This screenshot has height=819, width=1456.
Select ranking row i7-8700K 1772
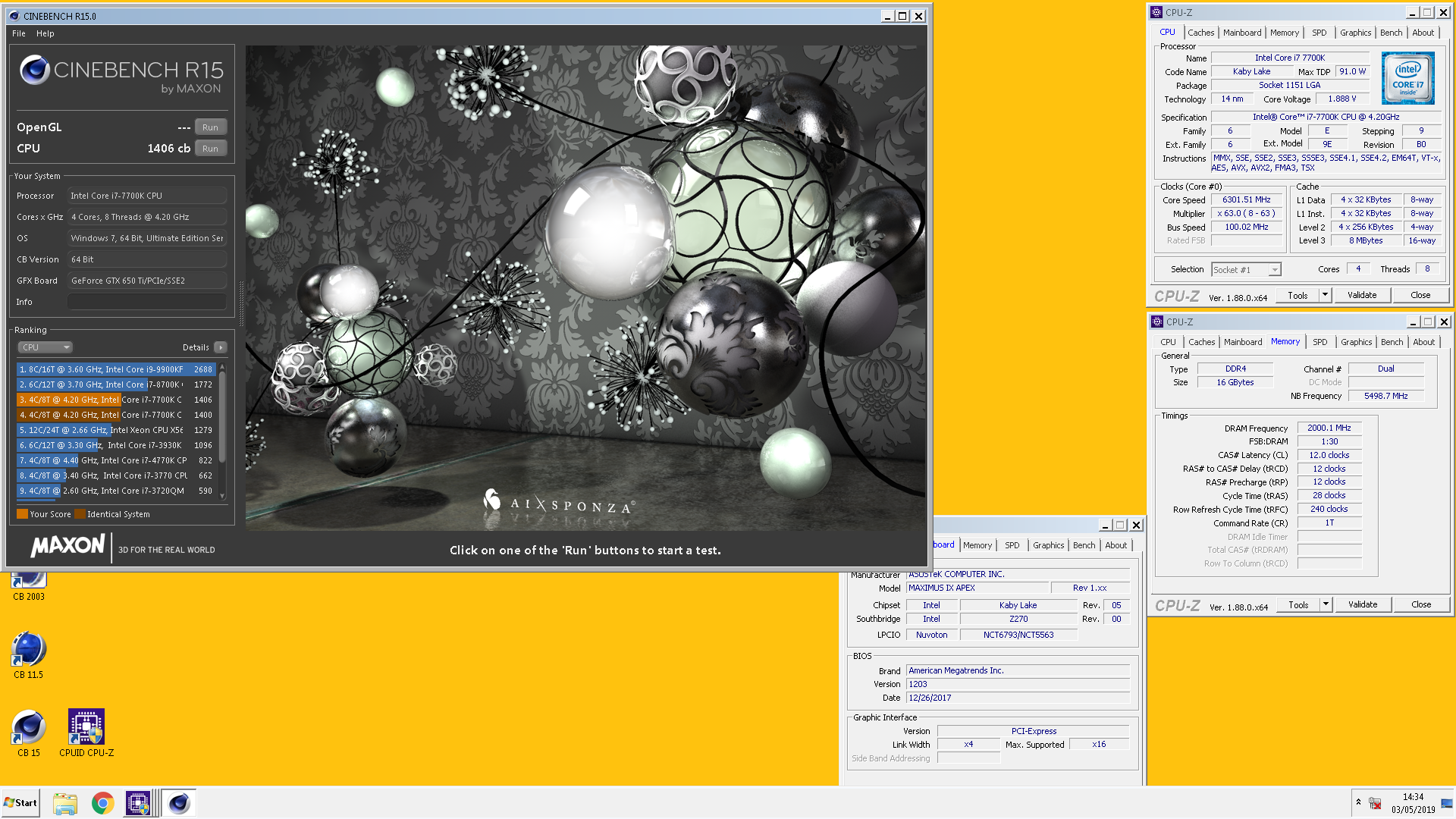coord(116,384)
